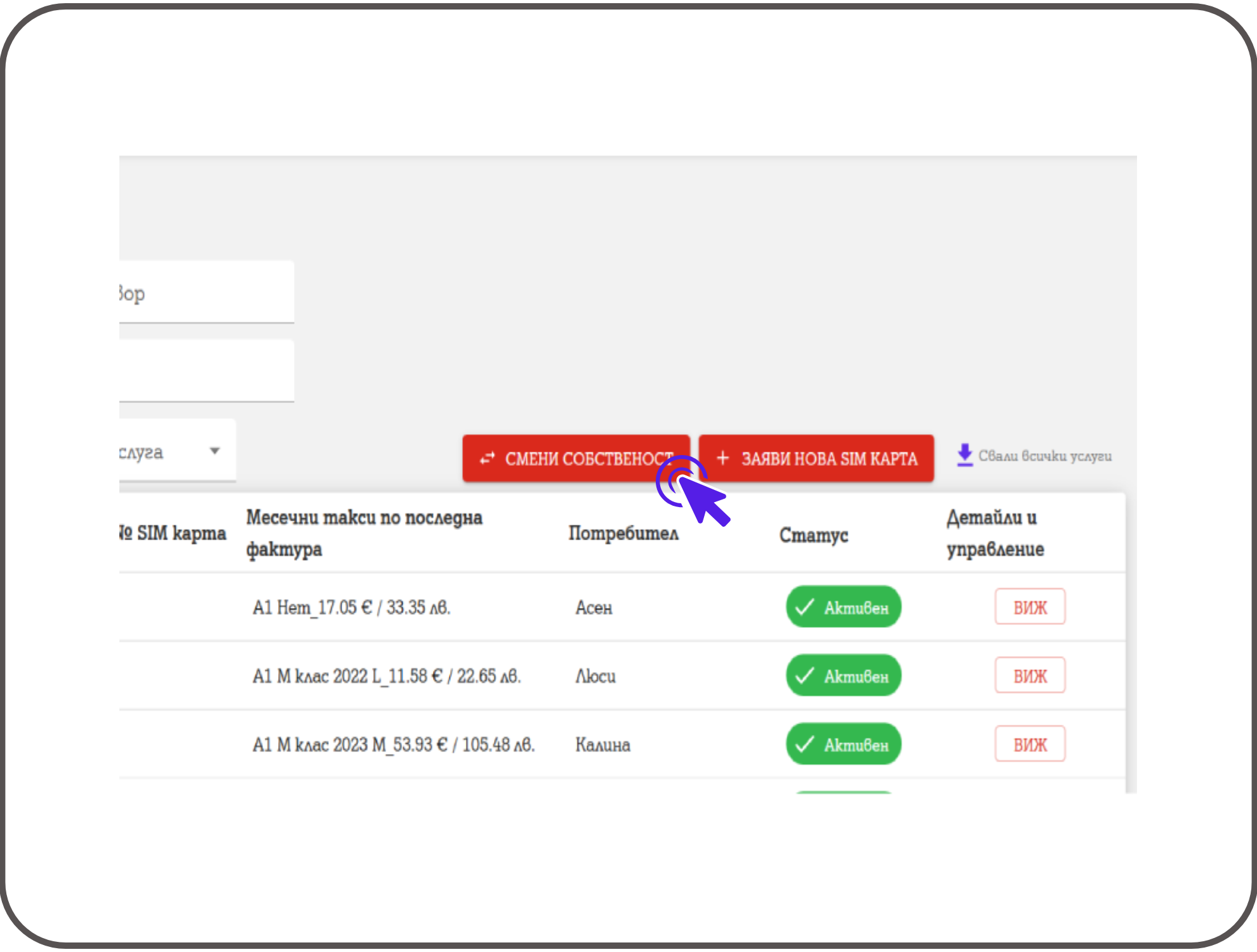The width and height of the screenshot is (1257, 952).
Task: Open the услуга filter combo box
Action: [x=159, y=452]
